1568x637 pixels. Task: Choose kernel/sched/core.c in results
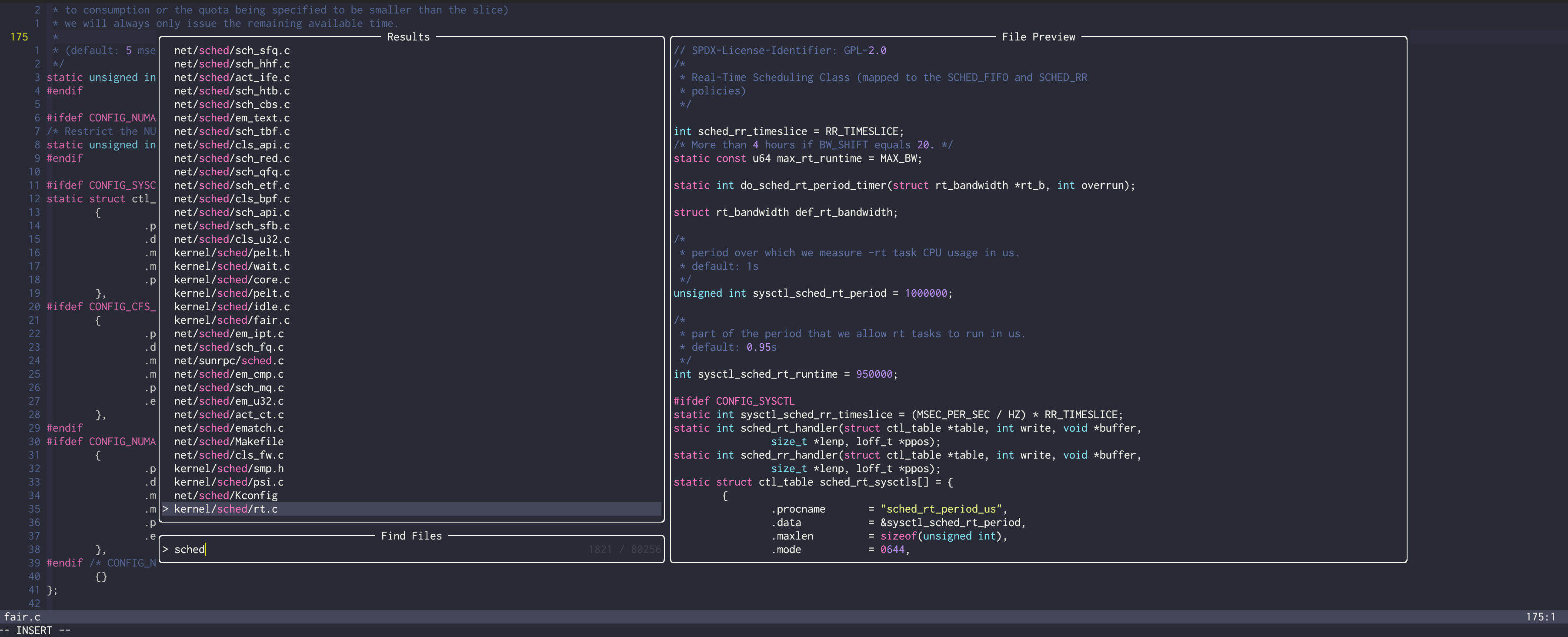coord(231,279)
